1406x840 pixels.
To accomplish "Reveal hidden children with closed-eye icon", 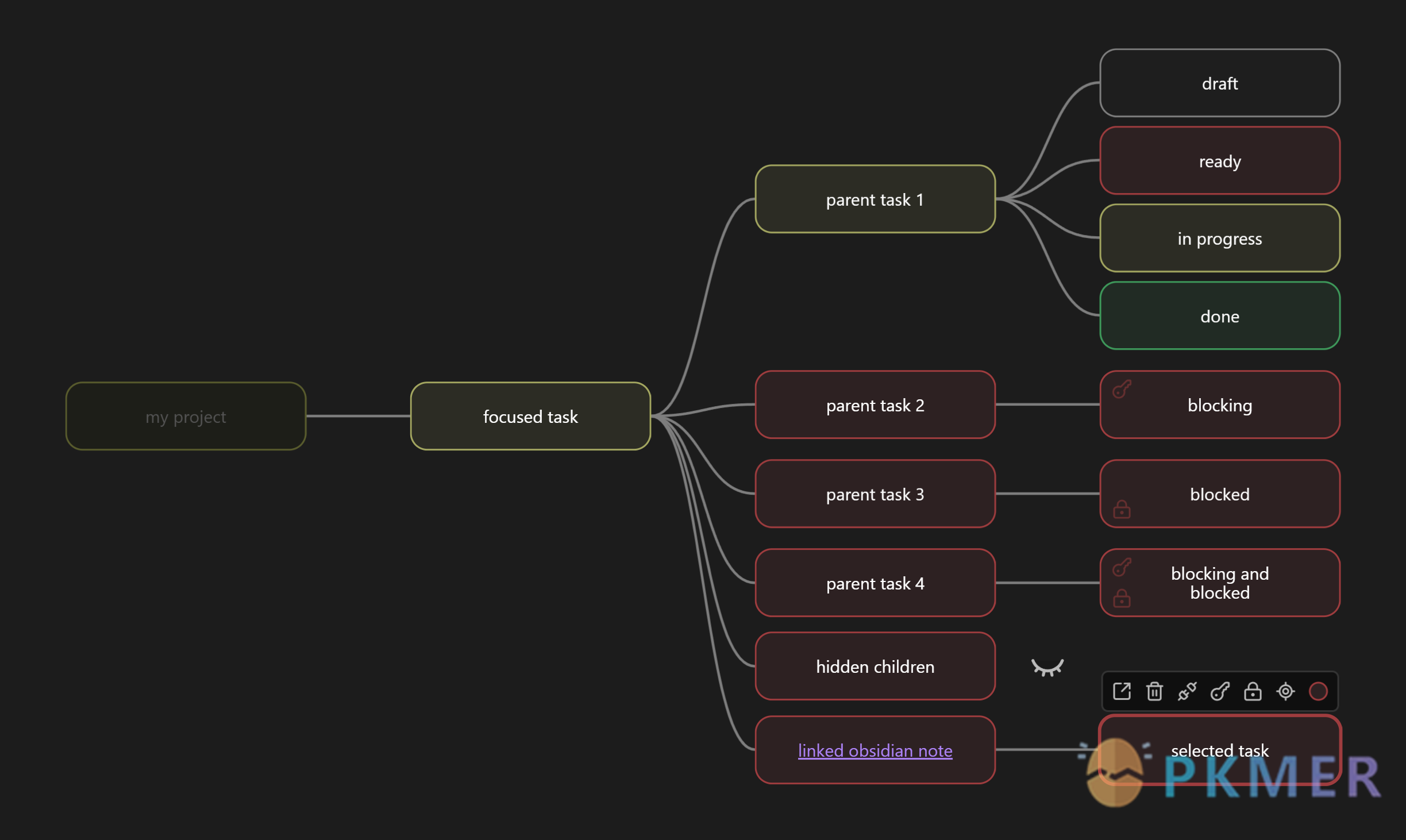I will pyautogui.click(x=1047, y=667).
